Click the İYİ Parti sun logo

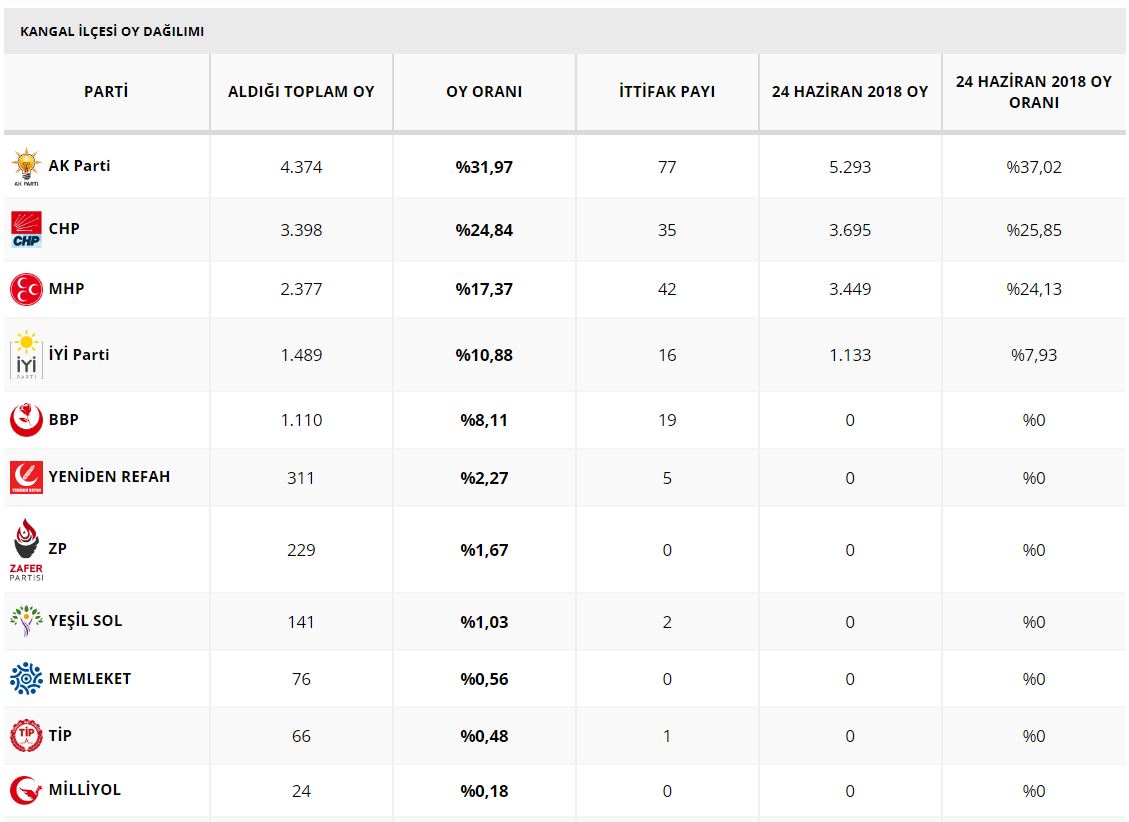click(26, 355)
